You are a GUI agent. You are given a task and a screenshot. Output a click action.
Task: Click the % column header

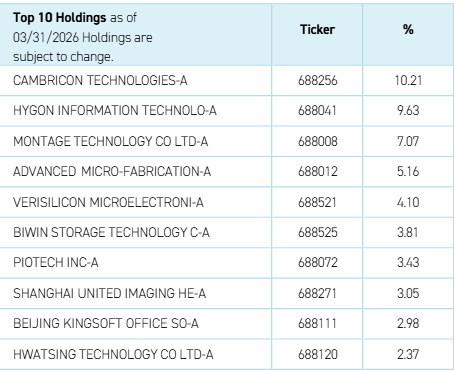(x=408, y=30)
